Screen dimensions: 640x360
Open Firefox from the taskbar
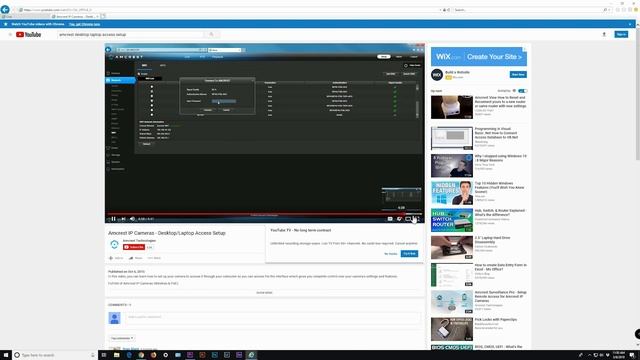153,355
